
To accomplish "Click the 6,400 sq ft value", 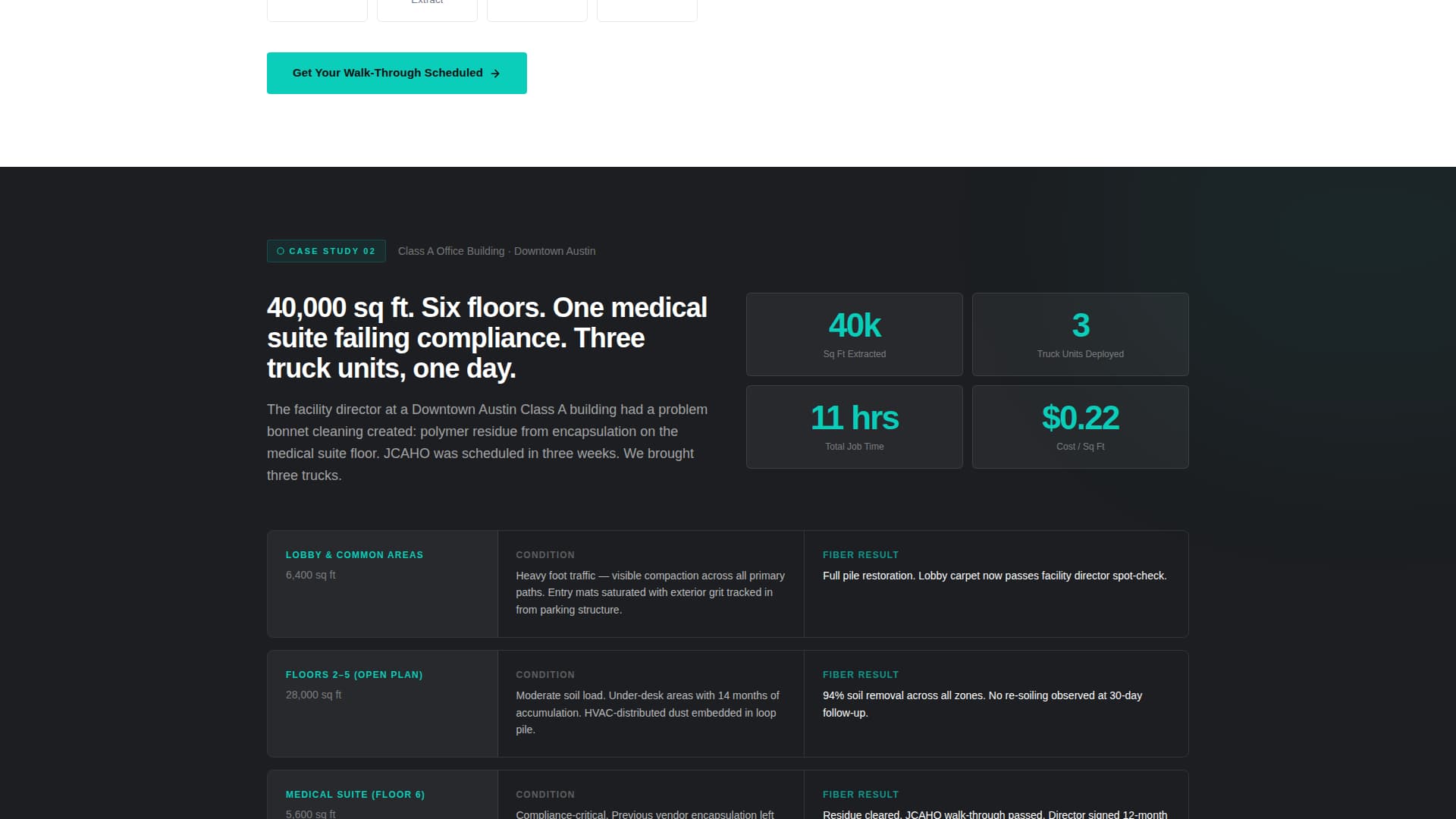I will pos(310,575).
